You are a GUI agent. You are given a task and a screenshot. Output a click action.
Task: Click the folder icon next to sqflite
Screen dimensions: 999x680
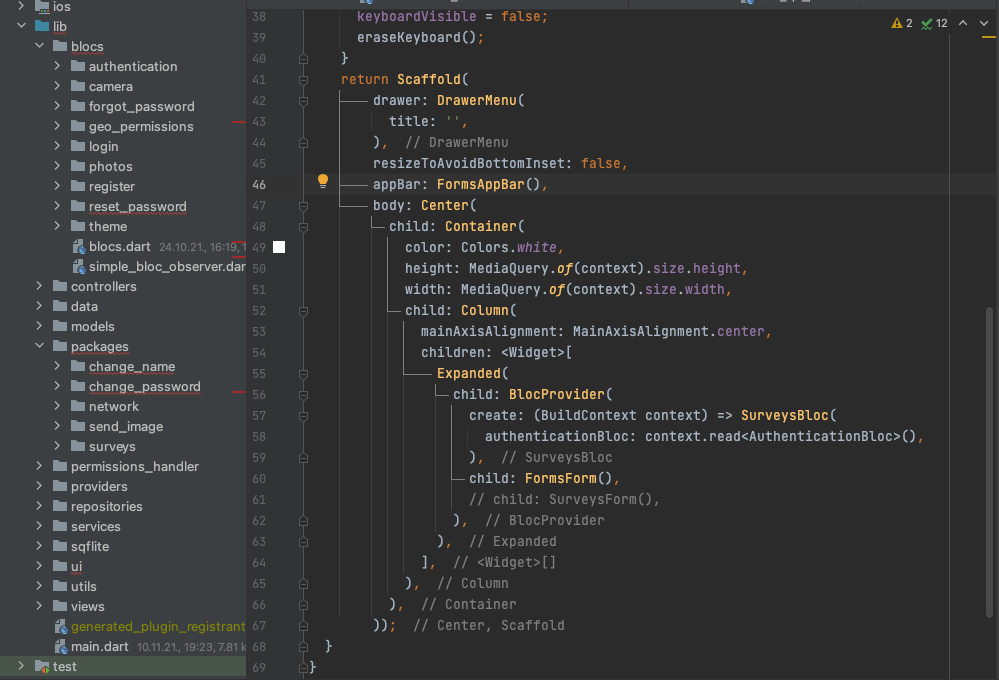62,546
